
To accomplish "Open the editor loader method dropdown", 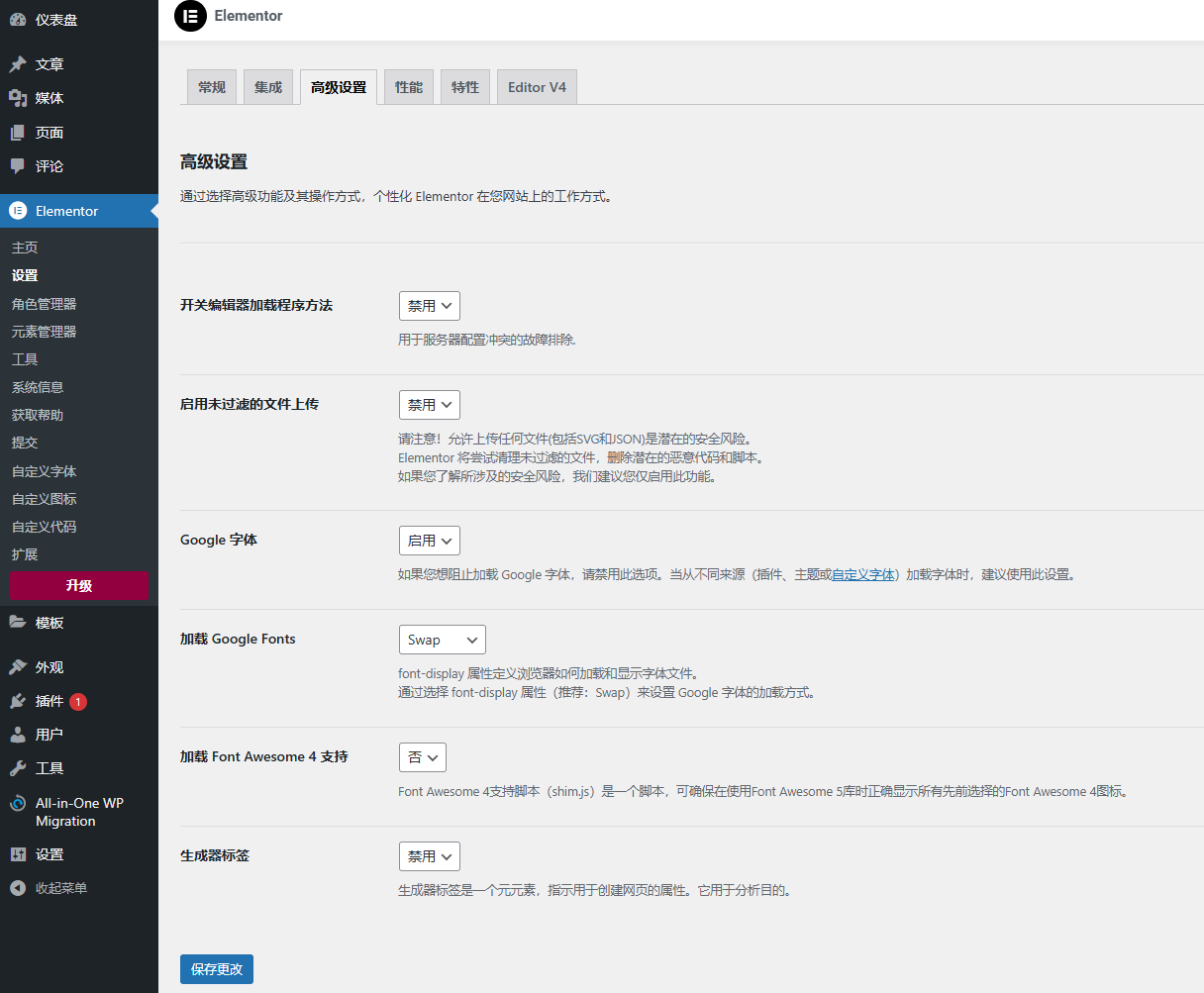I will pos(430,306).
